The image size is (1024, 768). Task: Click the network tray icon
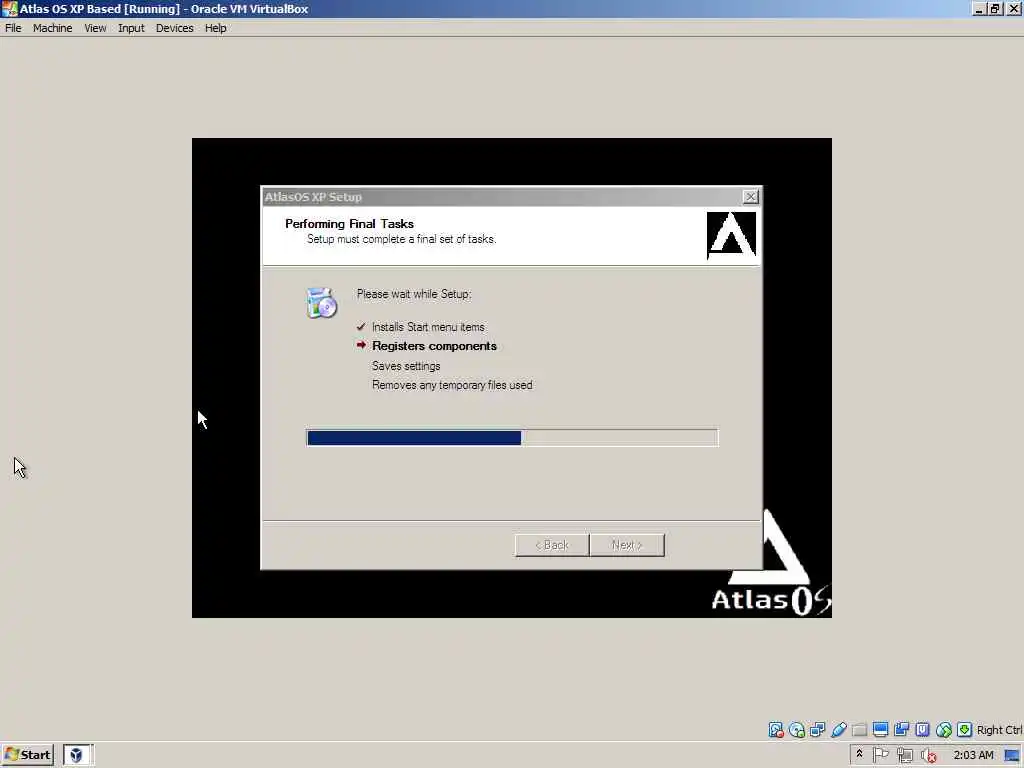coord(904,756)
